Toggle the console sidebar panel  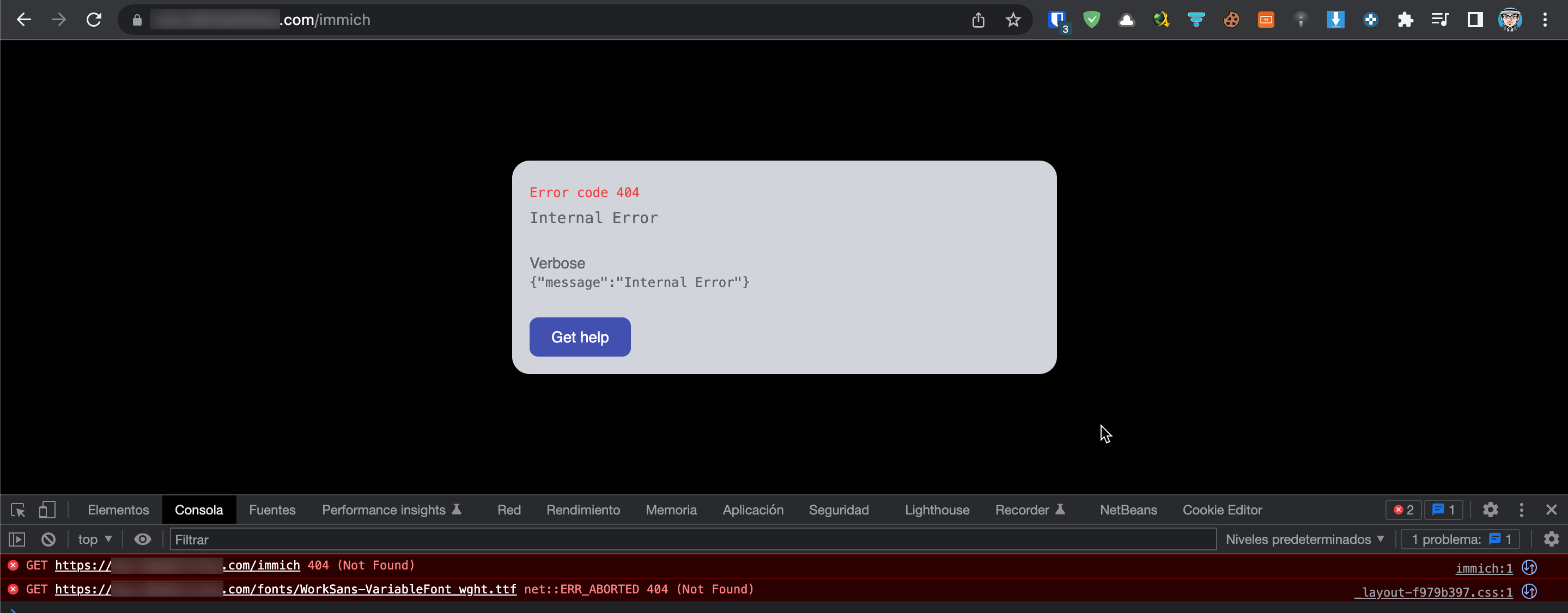(x=17, y=539)
